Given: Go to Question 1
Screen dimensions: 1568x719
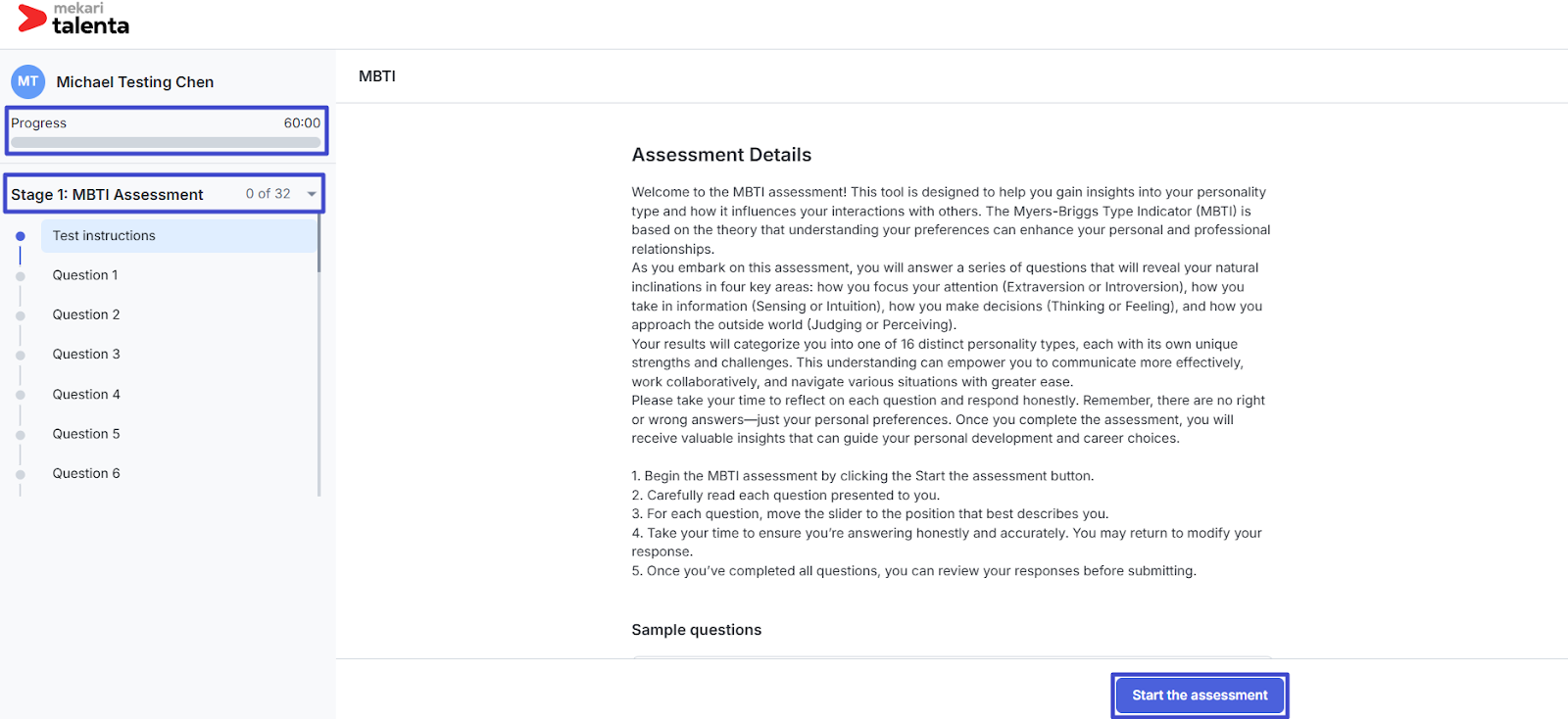Looking at the screenshot, I should pyautogui.click(x=85, y=275).
